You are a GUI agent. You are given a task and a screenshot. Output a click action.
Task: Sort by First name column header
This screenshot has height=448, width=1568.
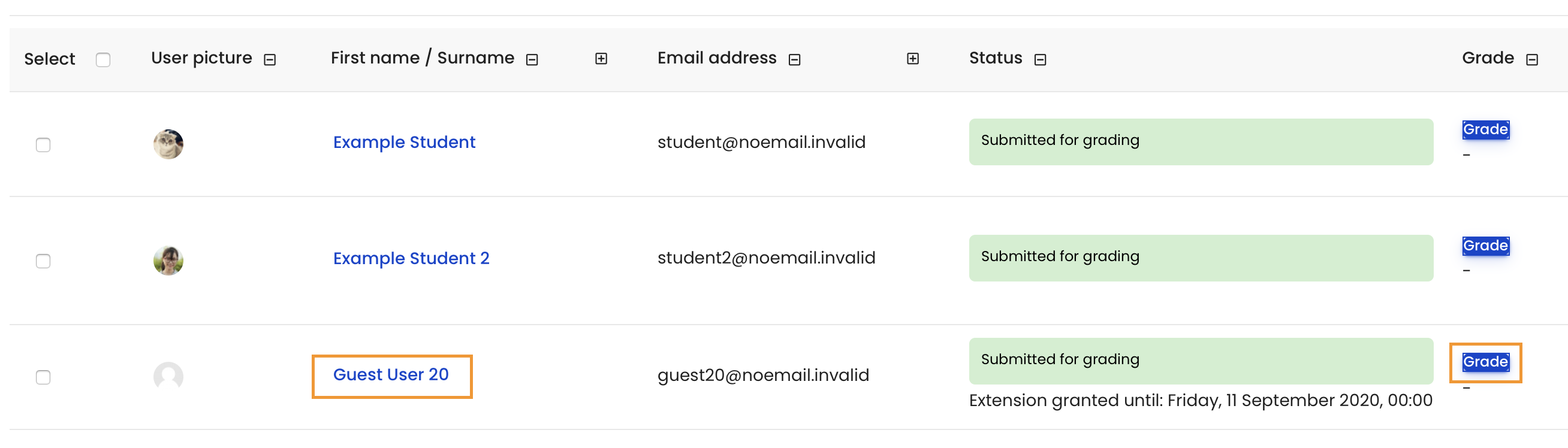pyautogui.click(x=375, y=57)
